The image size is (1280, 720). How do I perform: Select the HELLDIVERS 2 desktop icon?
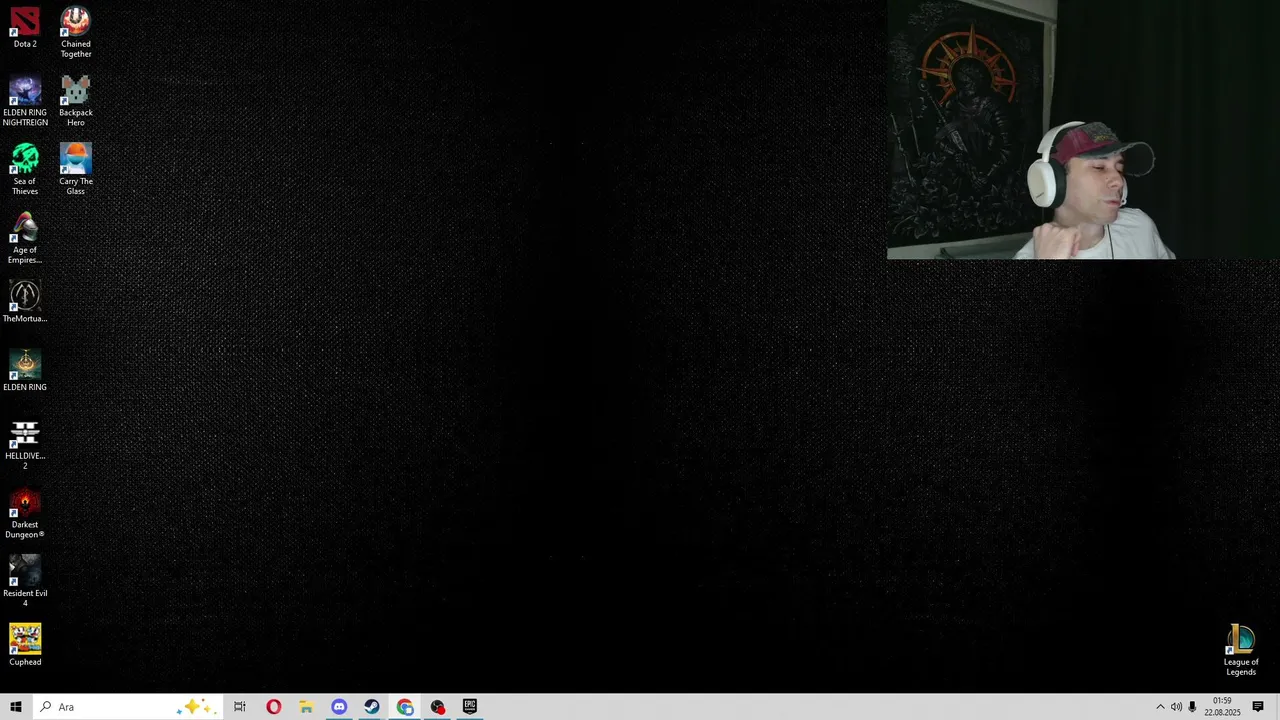25,445
